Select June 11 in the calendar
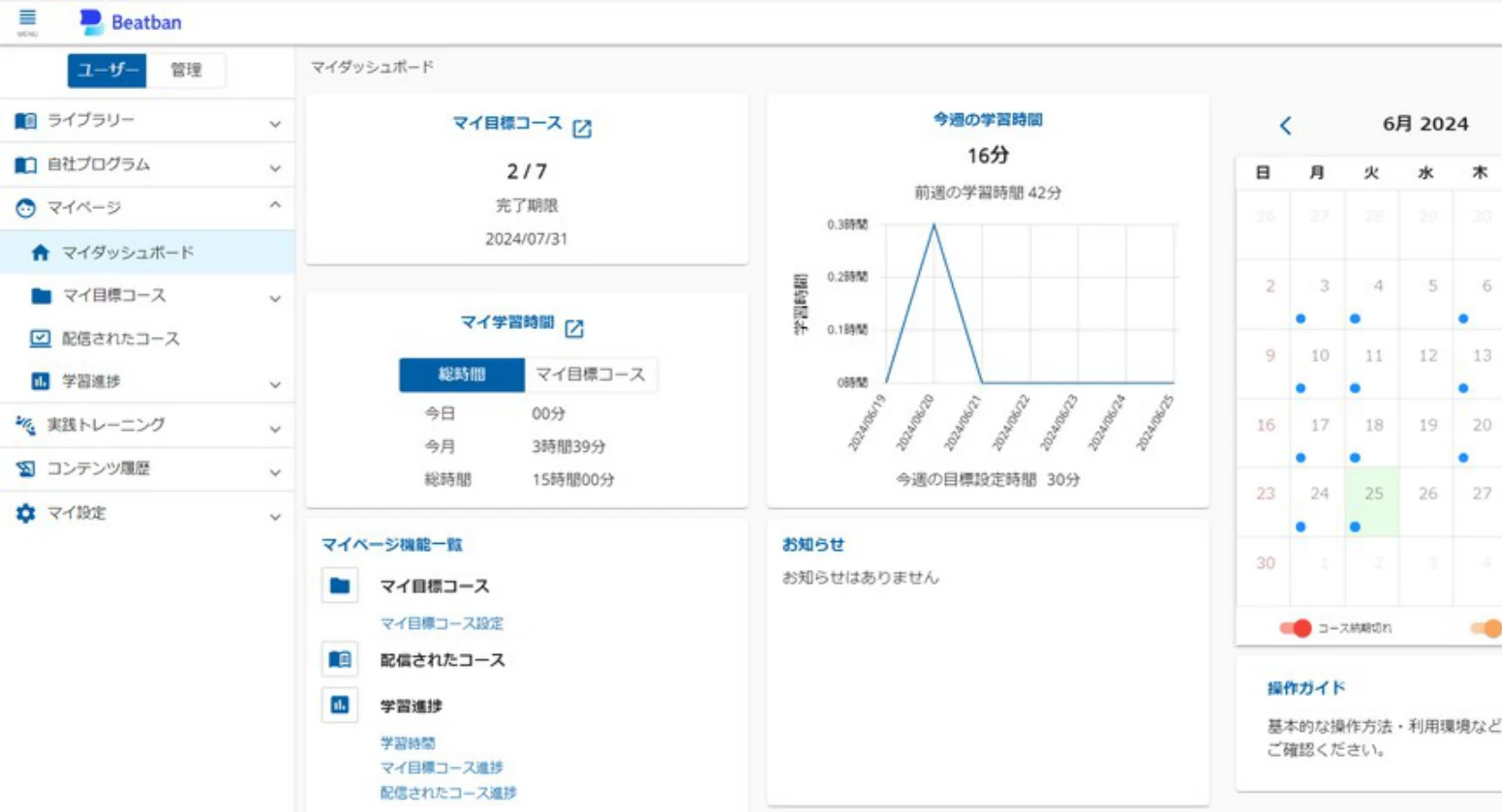The height and width of the screenshot is (812, 1502). click(1372, 364)
